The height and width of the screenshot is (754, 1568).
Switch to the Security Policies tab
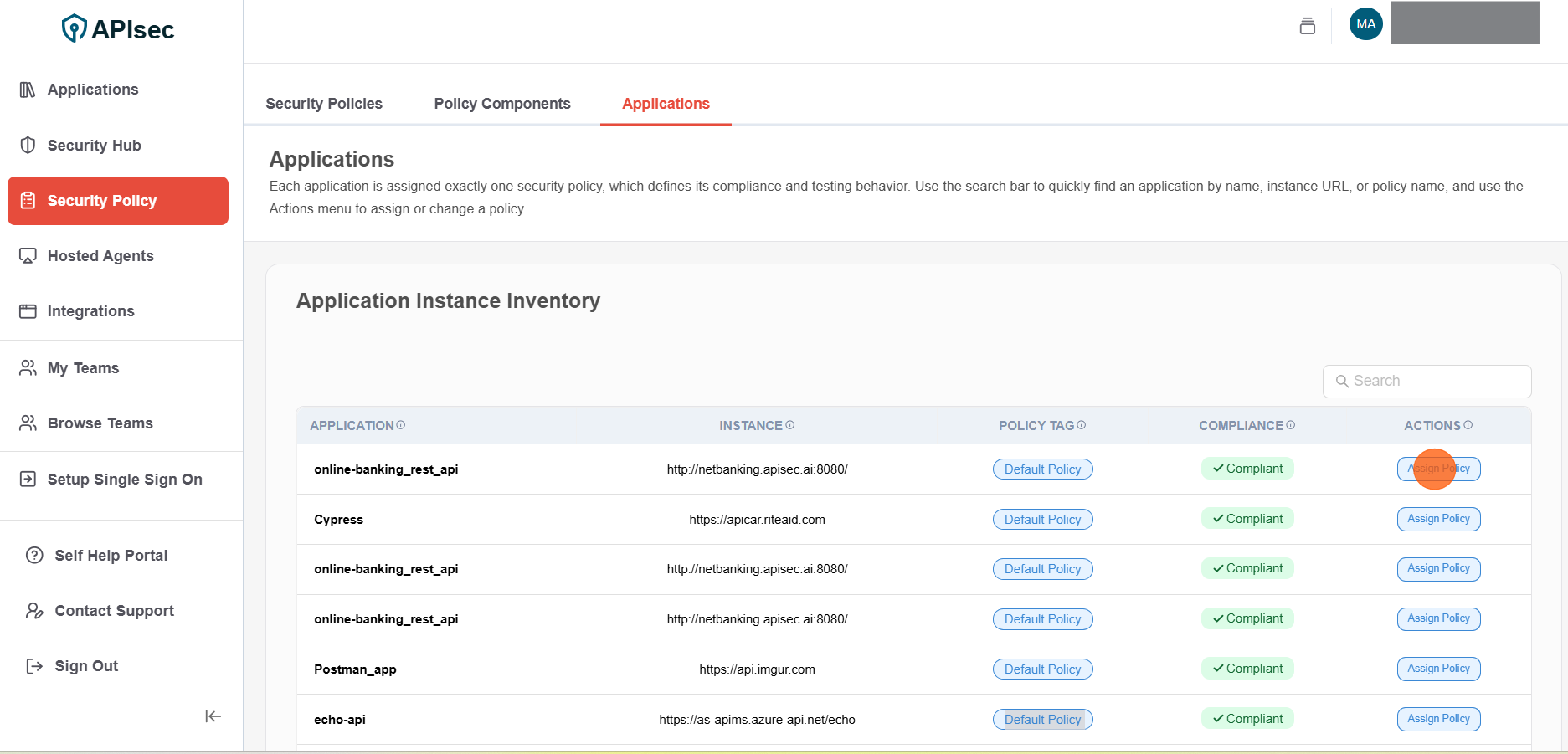click(x=324, y=104)
